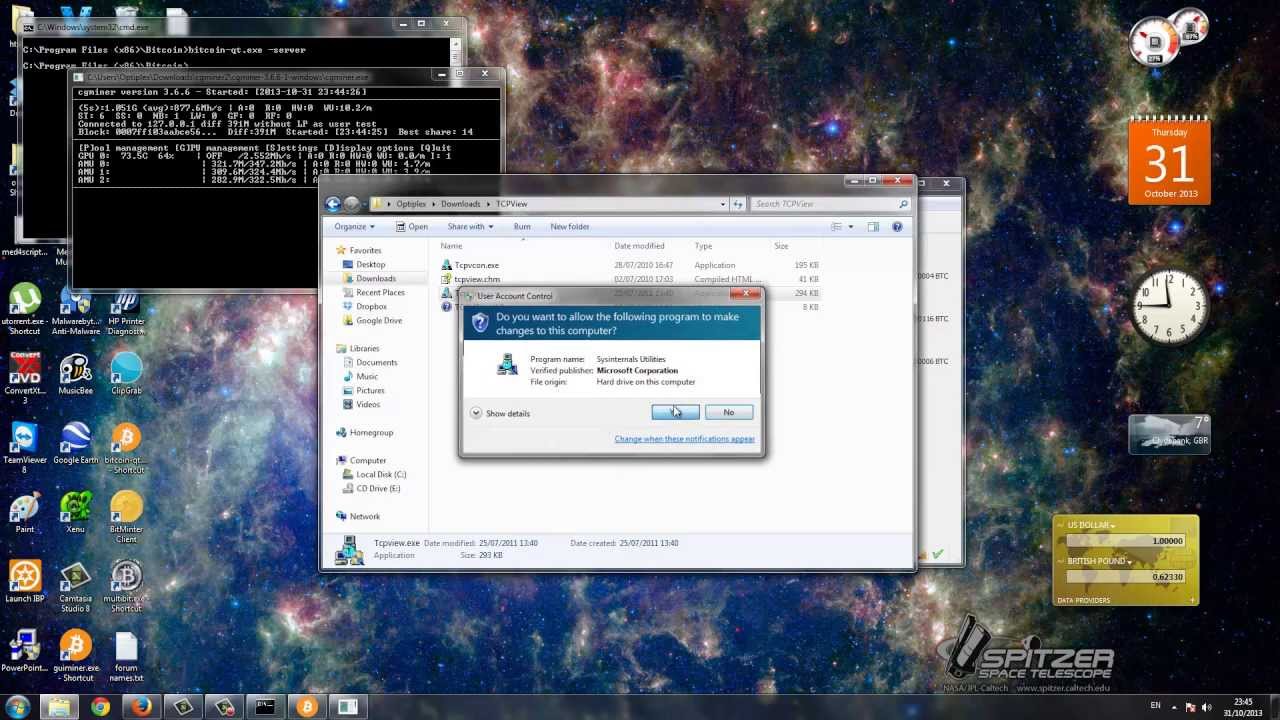Screen dimensions: 1280x720
Task: Click the Search TCPView input field
Action: pos(824,204)
